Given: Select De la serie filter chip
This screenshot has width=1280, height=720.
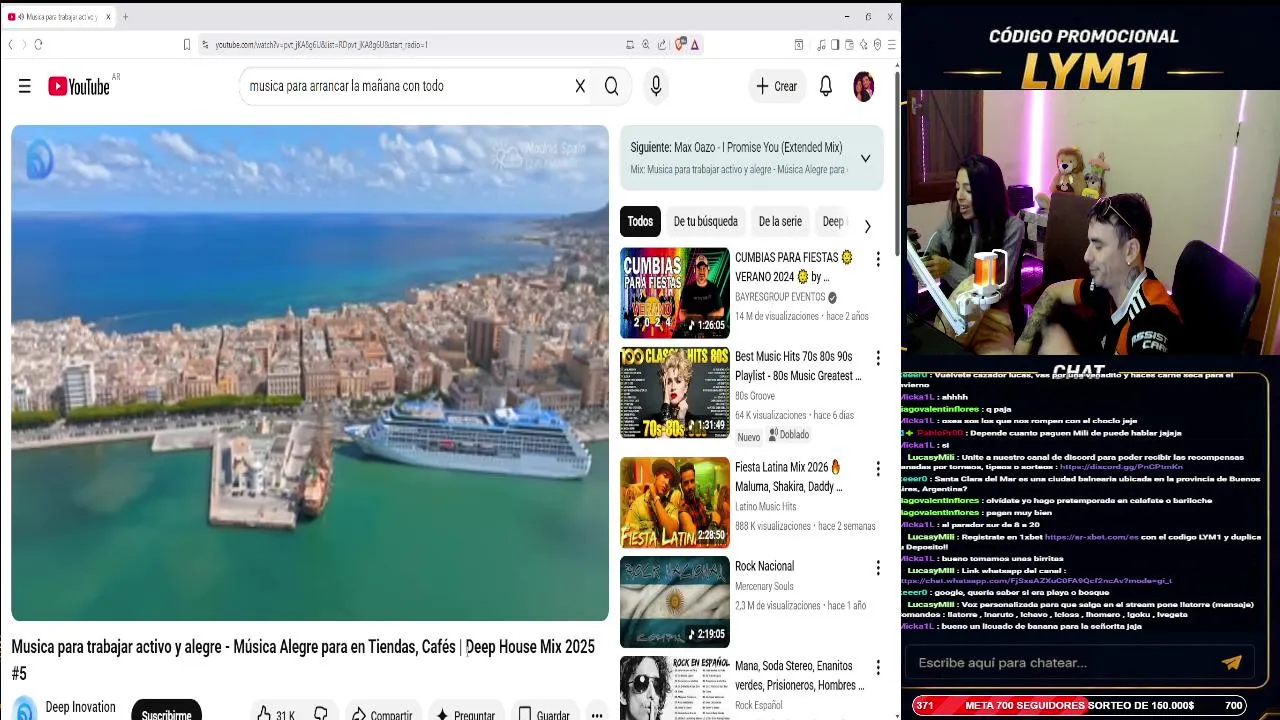Looking at the screenshot, I should click(x=780, y=222).
